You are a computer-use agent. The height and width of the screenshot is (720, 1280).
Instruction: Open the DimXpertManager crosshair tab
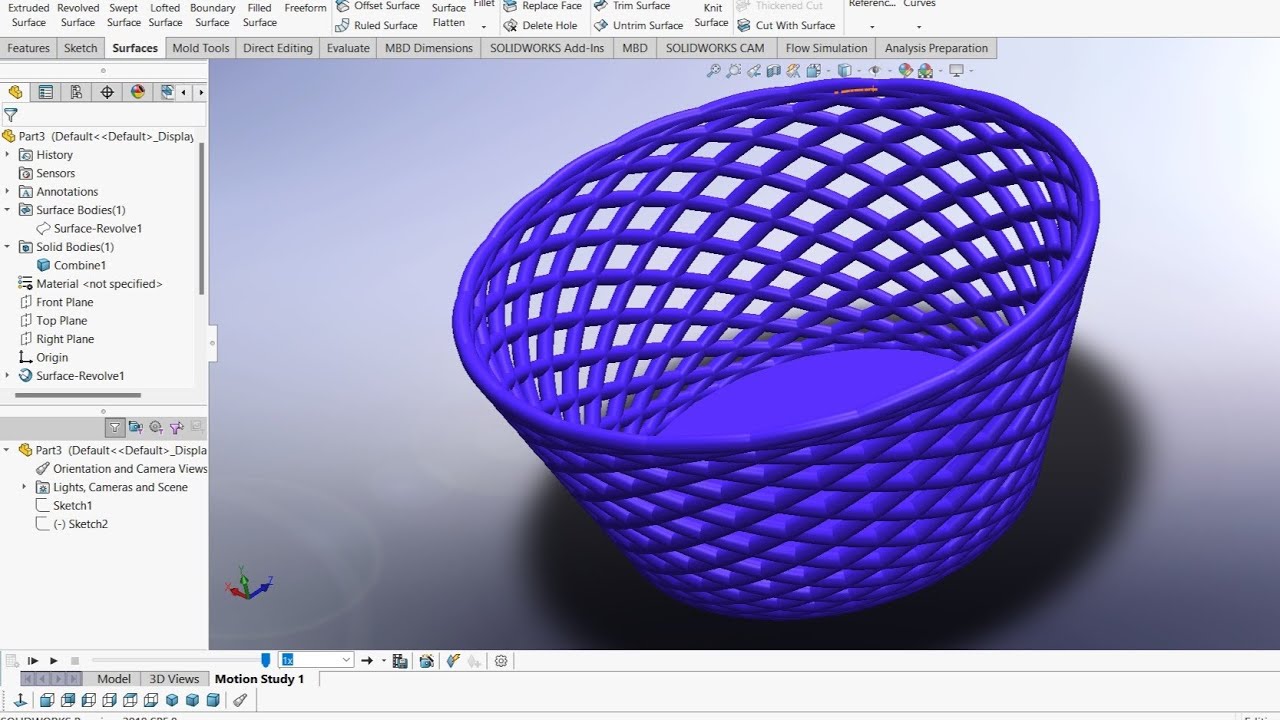click(x=107, y=92)
